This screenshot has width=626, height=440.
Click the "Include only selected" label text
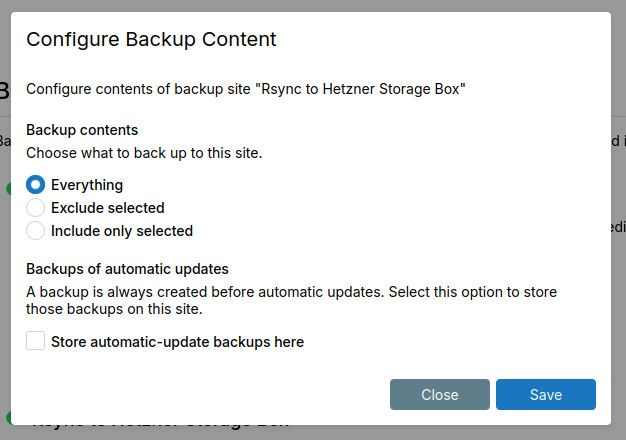pos(121,231)
